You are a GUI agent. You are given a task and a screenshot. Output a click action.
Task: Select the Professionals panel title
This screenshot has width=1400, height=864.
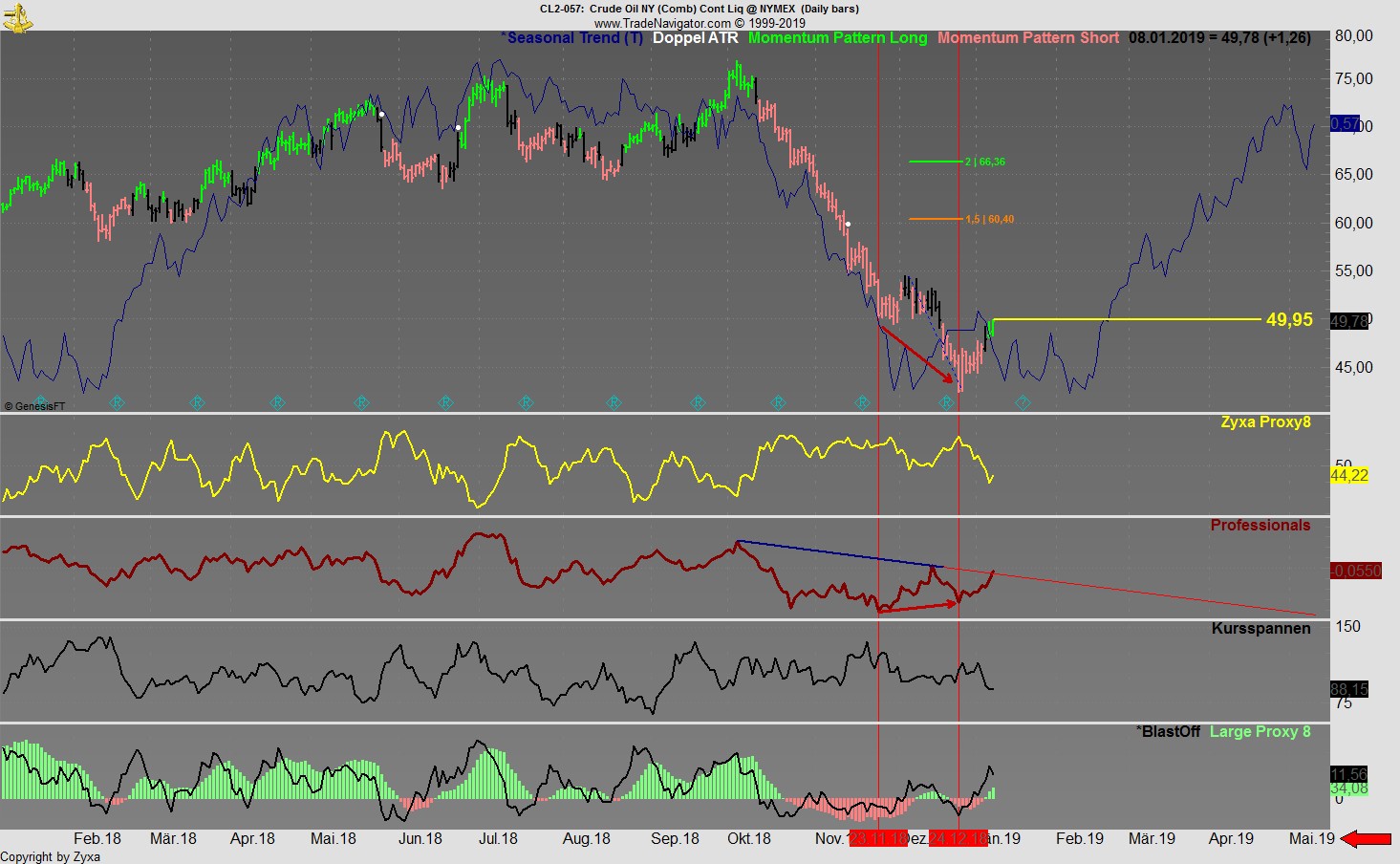point(1260,525)
